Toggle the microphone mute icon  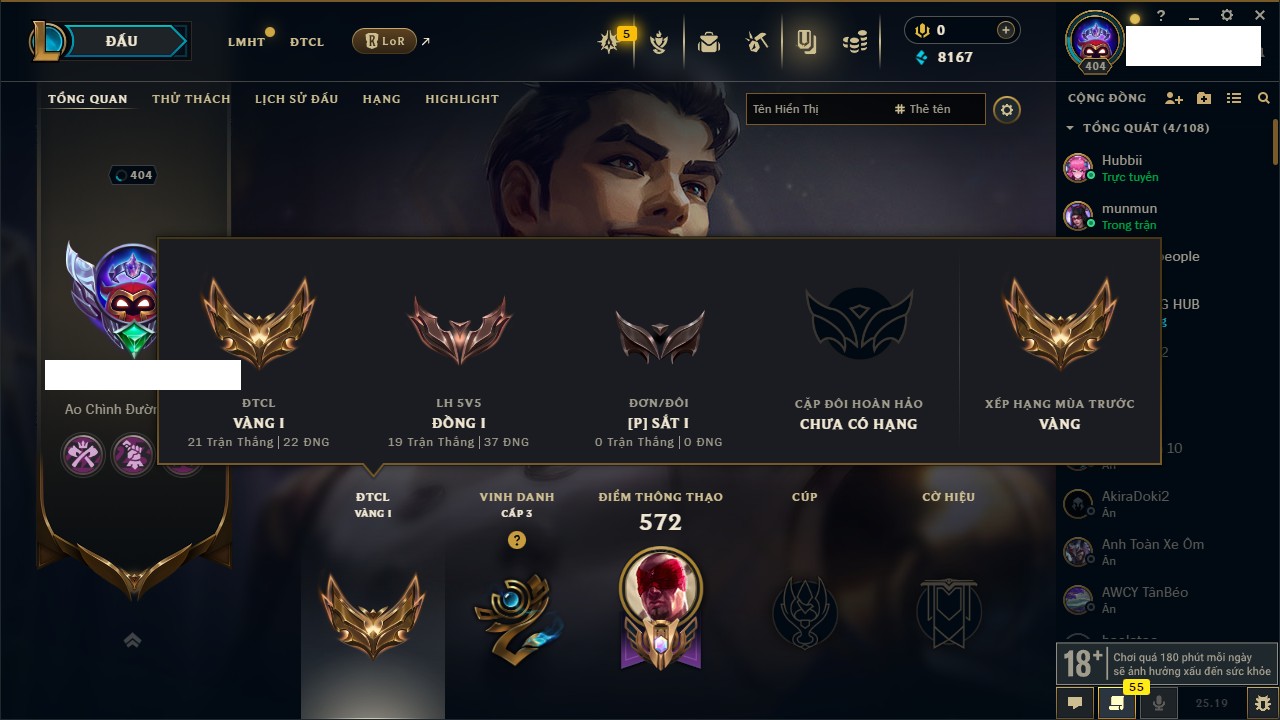click(x=1159, y=703)
